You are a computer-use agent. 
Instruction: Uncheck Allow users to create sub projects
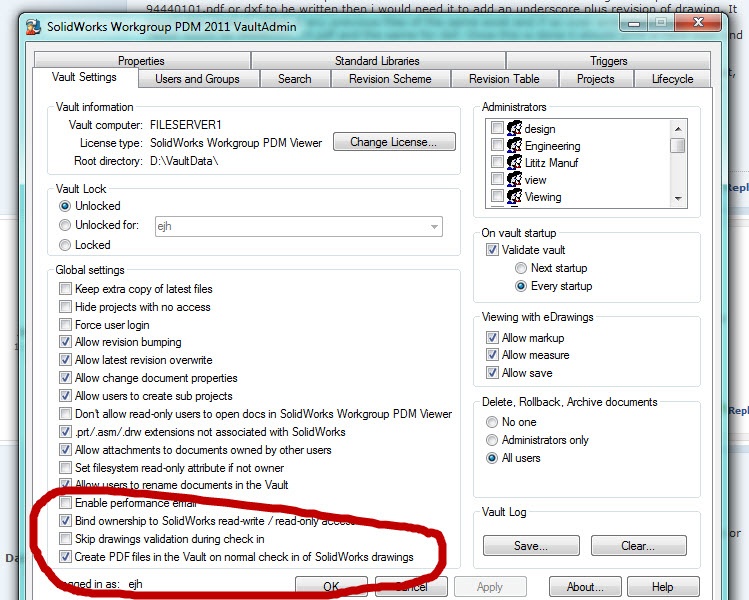click(x=65, y=396)
